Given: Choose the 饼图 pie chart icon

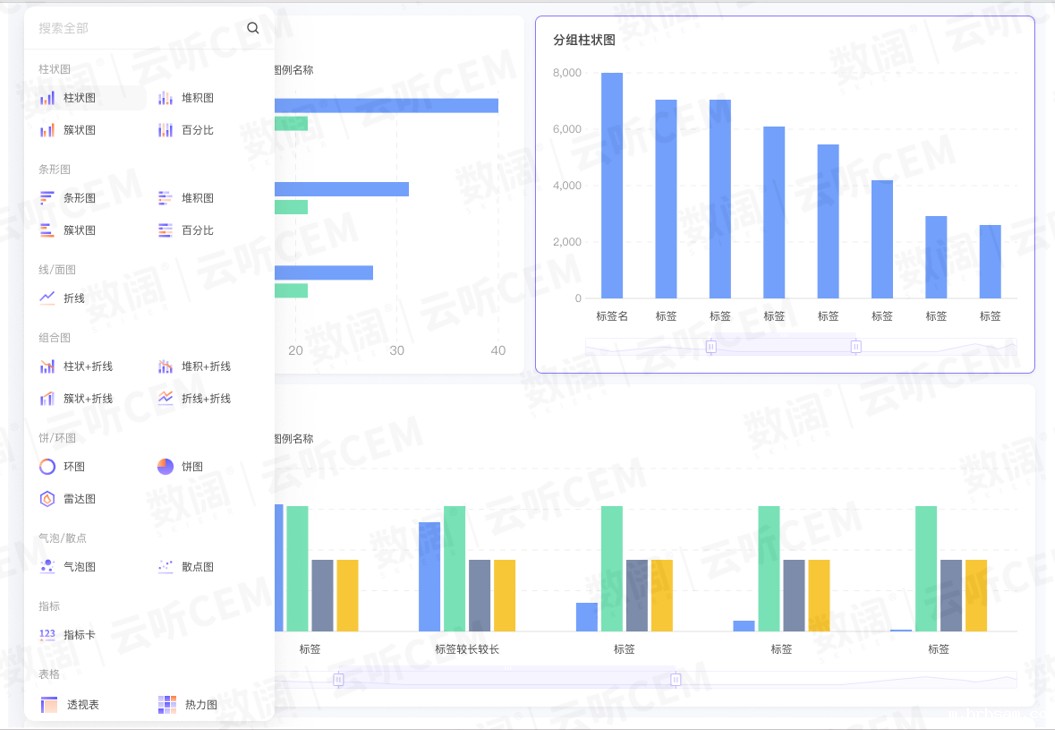Looking at the screenshot, I should point(166,467).
